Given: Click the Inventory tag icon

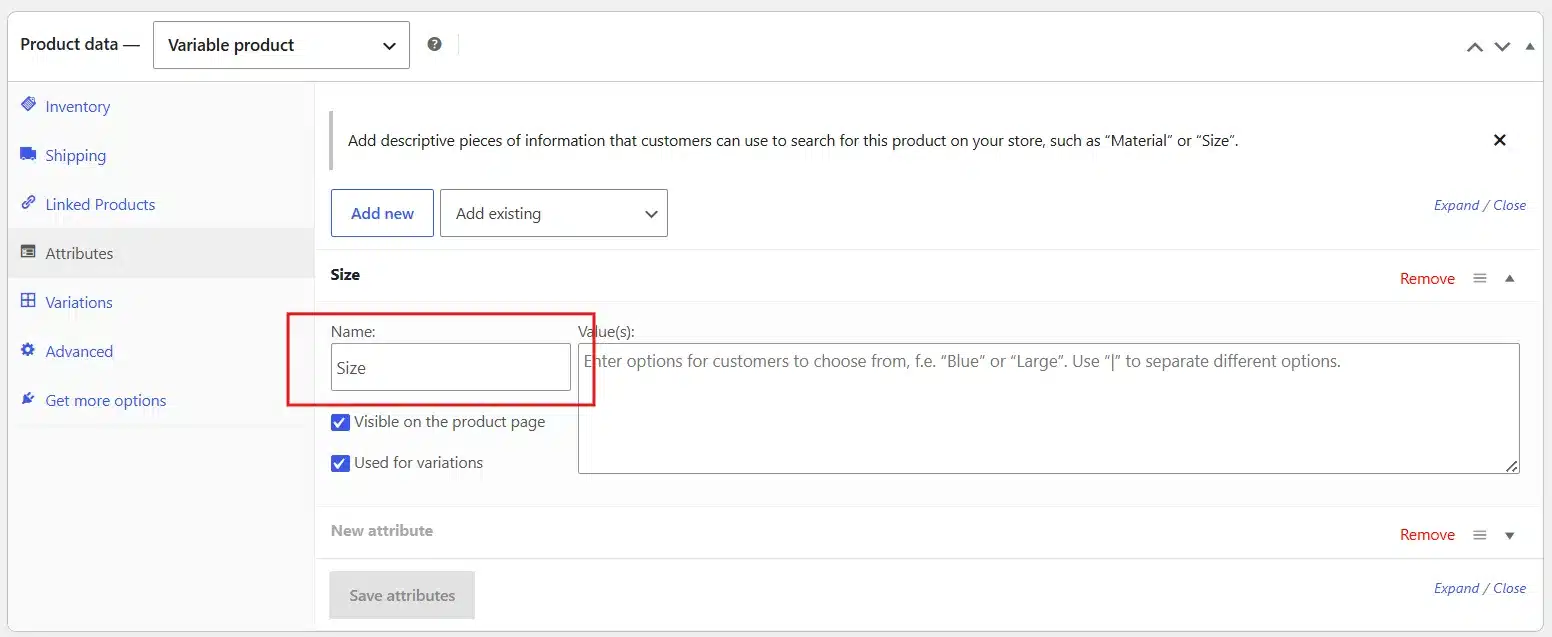Looking at the screenshot, I should [28, 105].
